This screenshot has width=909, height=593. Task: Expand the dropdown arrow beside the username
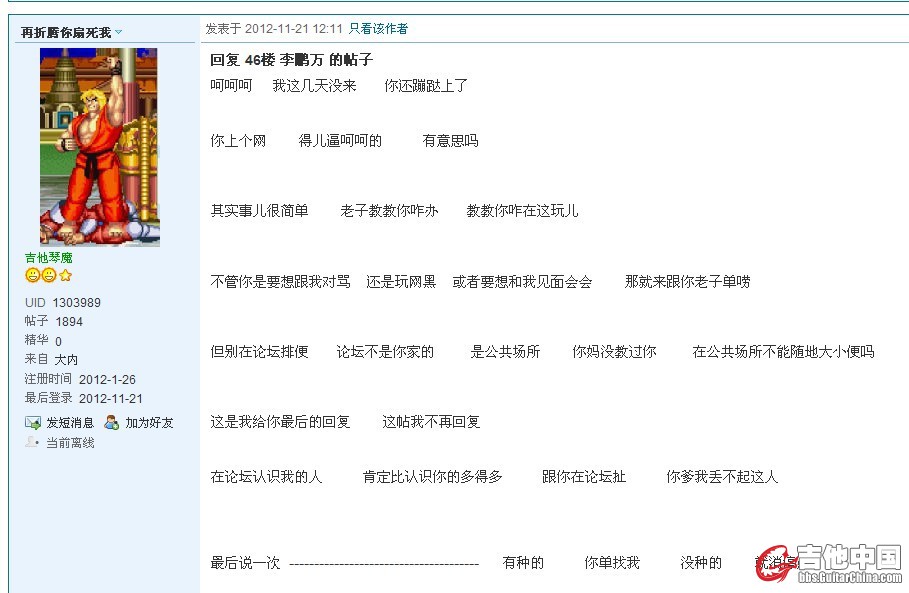click(118, 32)
